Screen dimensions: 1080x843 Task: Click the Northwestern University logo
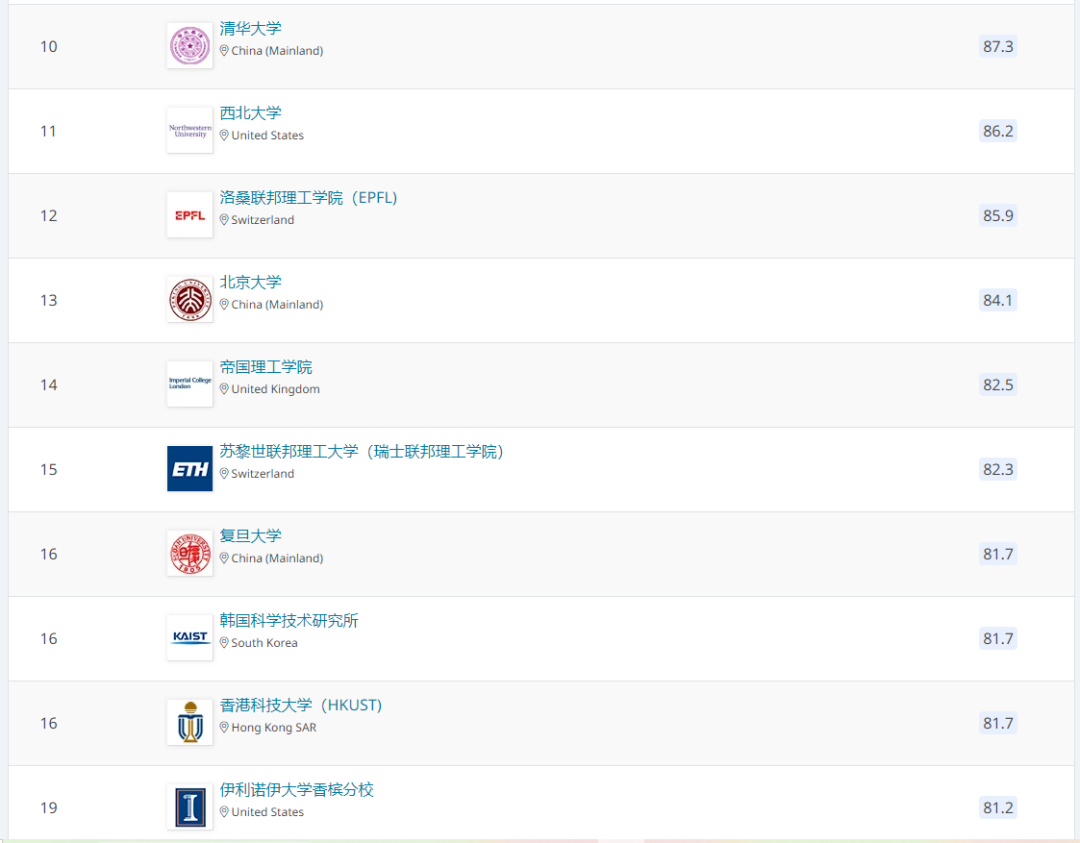pyautogui.click(x=189, y=131)
